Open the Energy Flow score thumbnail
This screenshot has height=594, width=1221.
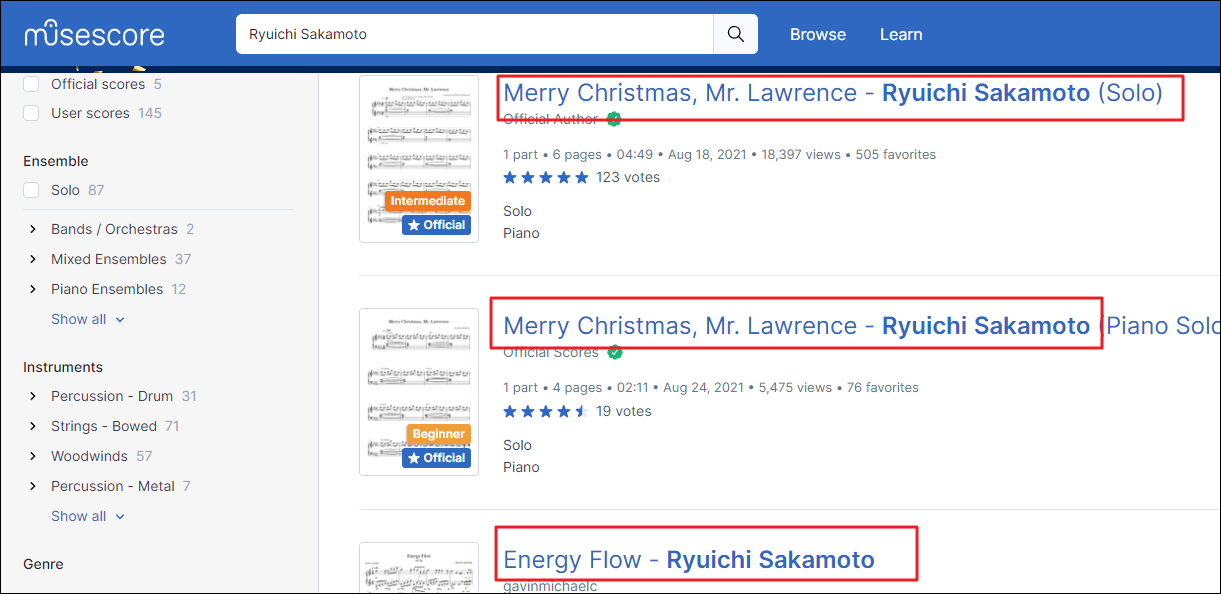pos(419,568)
